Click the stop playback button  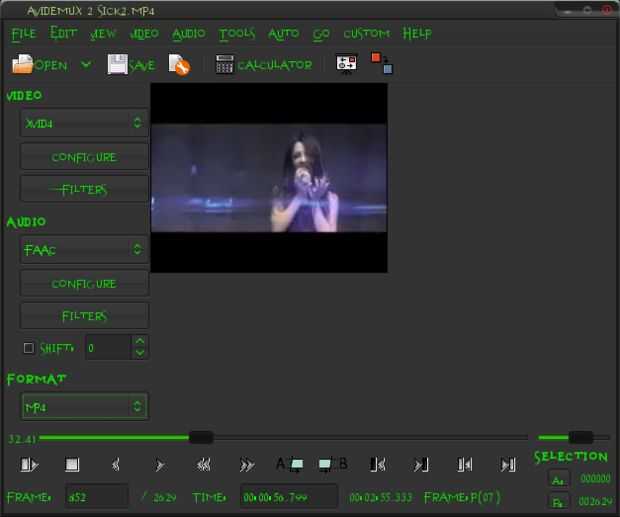[x=72, y=465]
